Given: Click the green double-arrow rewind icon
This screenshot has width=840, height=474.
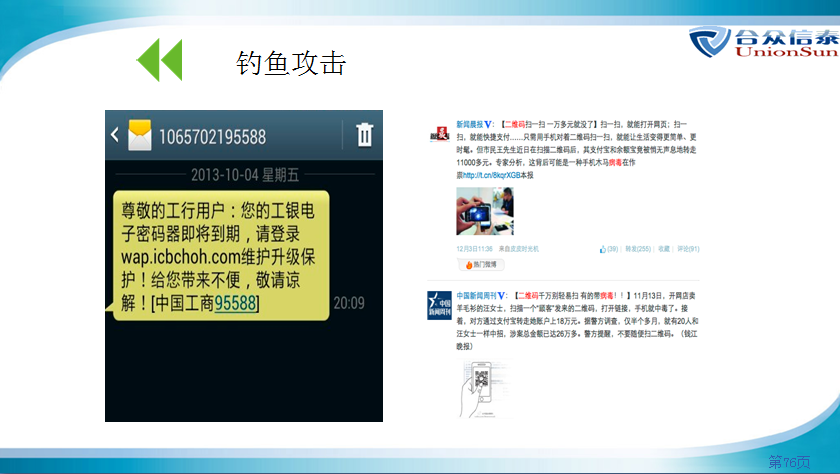Looking at the screenshot, I should coord(160,59).
